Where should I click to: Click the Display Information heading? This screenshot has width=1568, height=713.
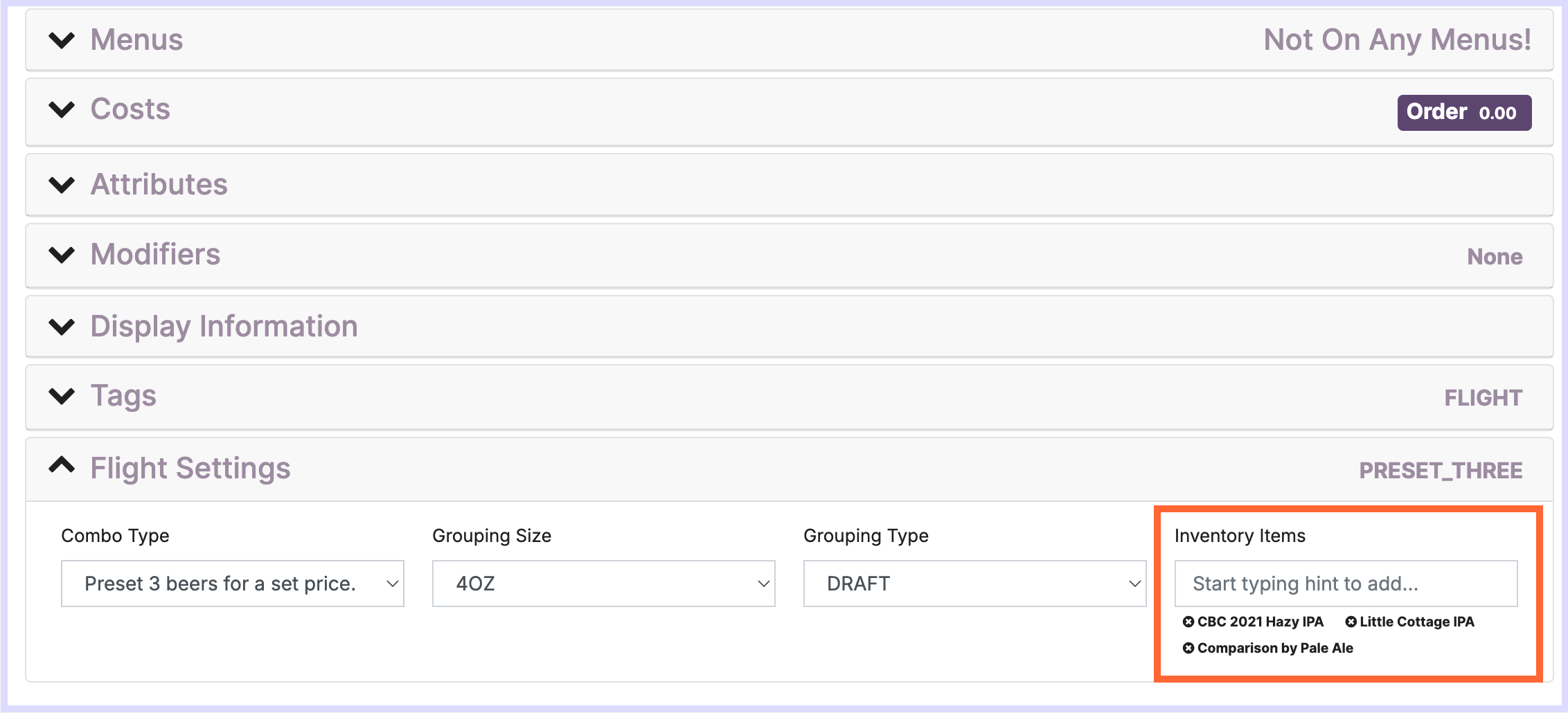click(x=224, y=327)
